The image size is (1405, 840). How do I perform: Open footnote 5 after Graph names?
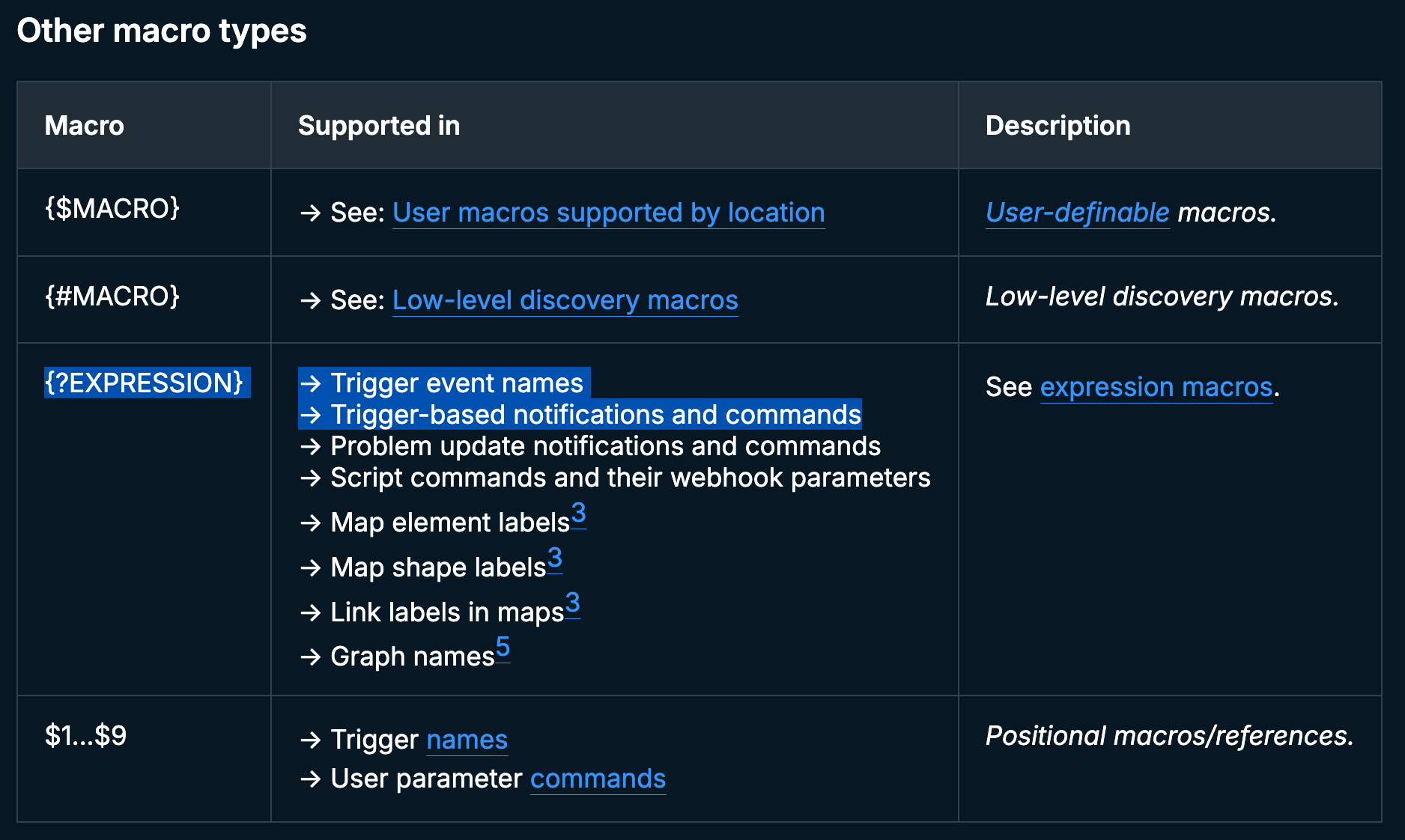[503, 647]
